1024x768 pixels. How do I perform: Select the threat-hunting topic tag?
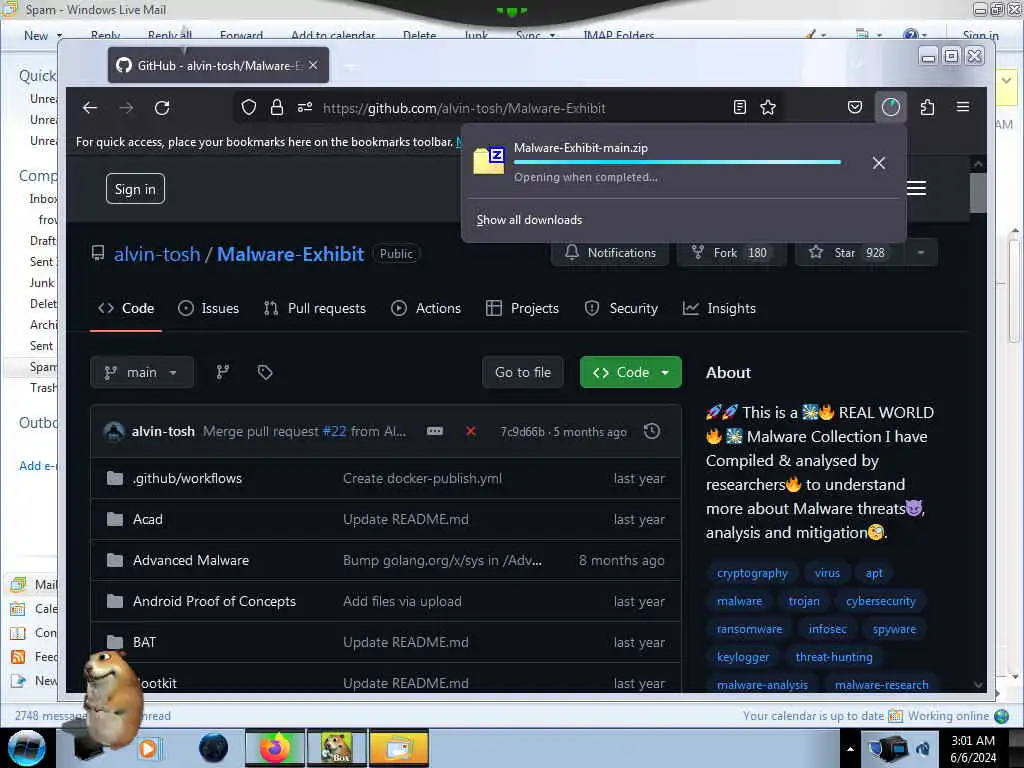click(833, 657)
